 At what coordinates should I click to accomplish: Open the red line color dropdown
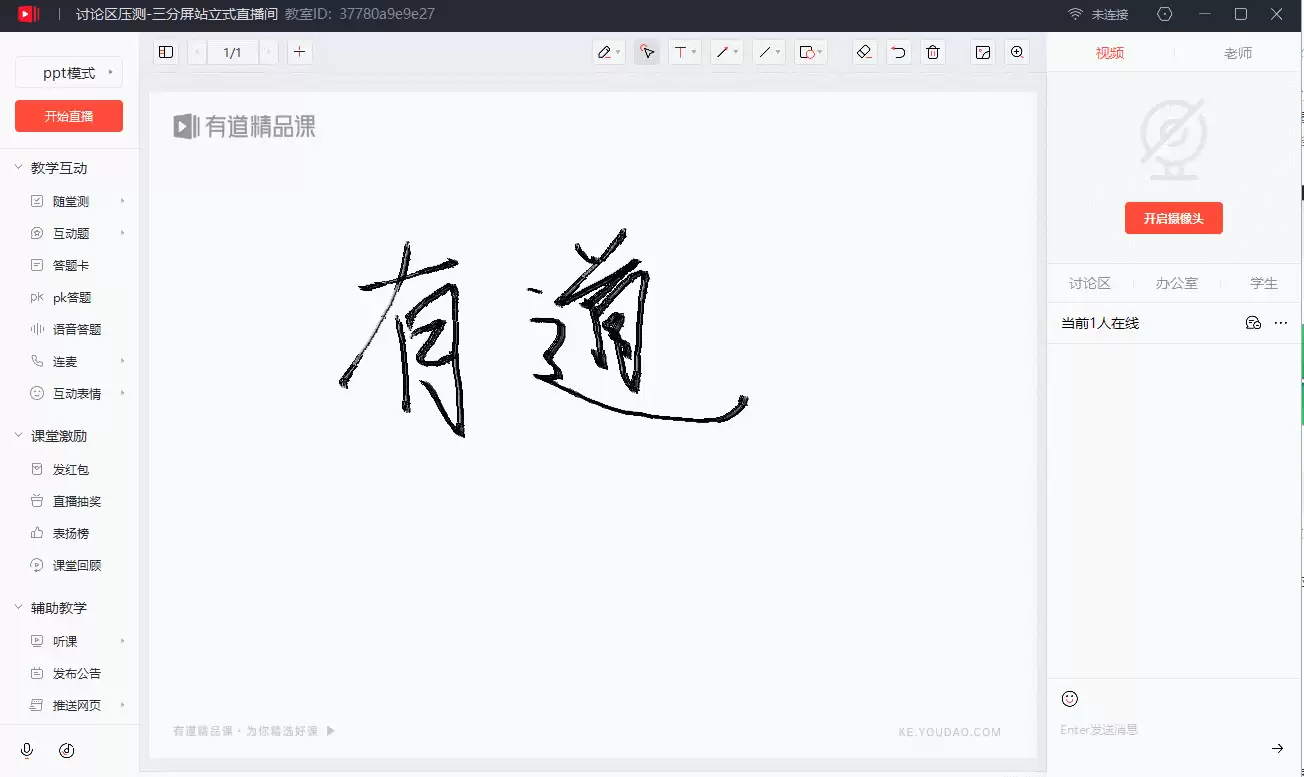tap(727, 53)
